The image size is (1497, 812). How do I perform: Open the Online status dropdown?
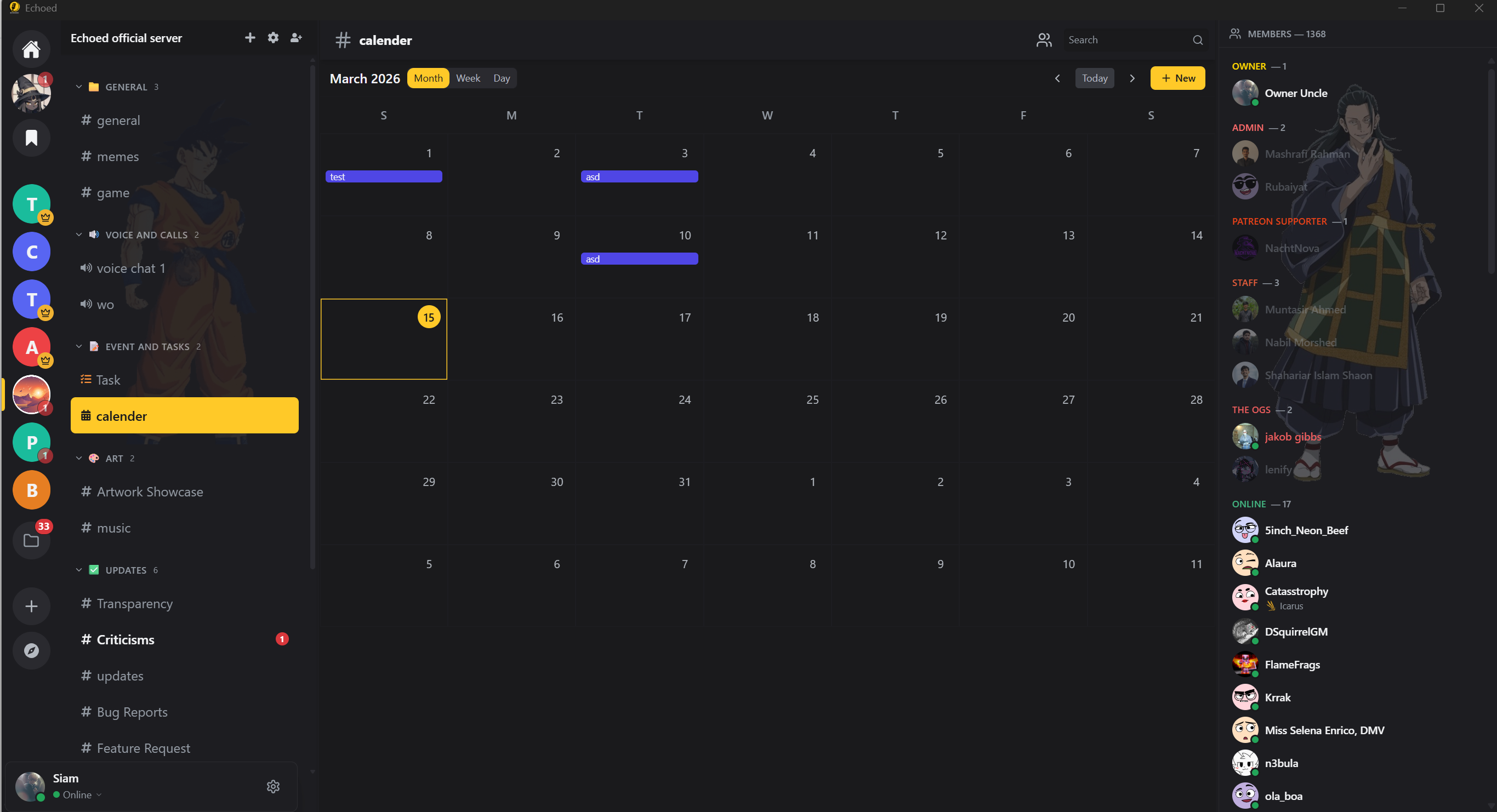click(x=81, y=794)
